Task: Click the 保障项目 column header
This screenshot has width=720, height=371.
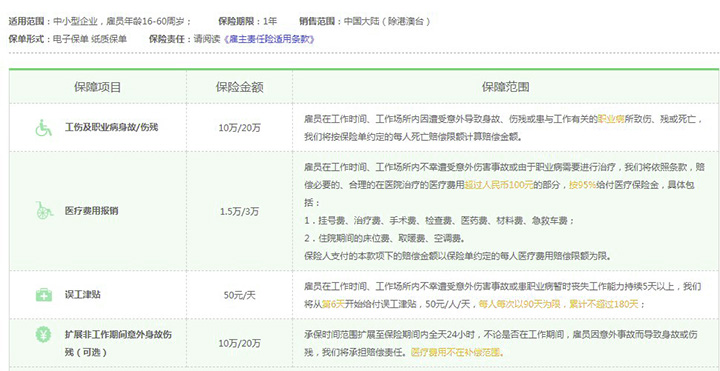Action: pyautogui.click(x=97, y=87)
